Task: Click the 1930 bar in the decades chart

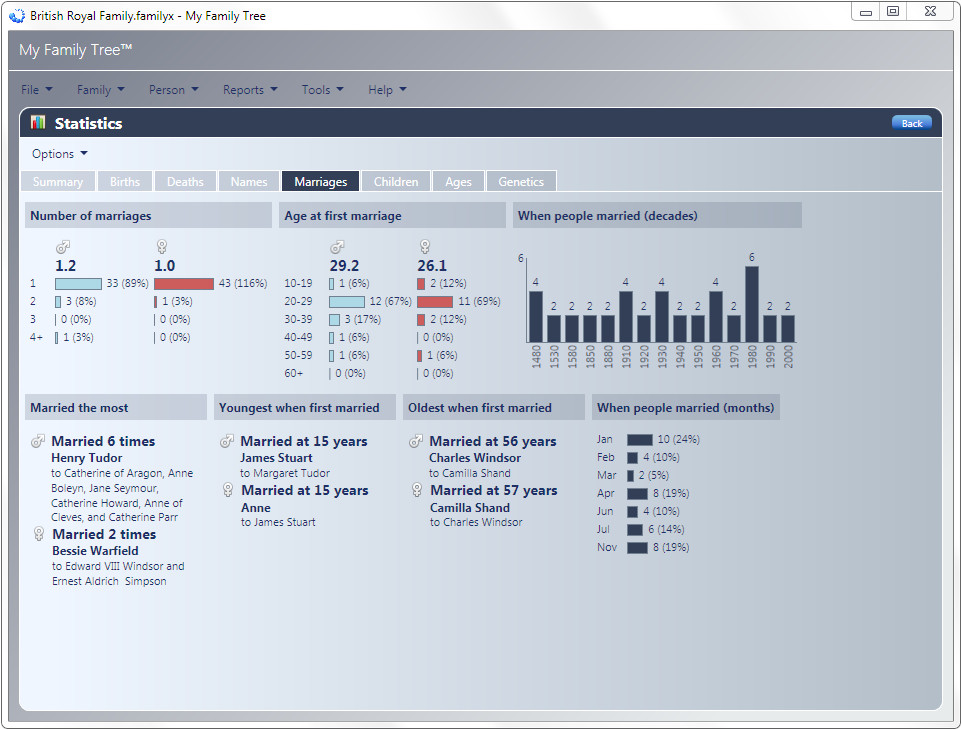Action: [662, 317]
